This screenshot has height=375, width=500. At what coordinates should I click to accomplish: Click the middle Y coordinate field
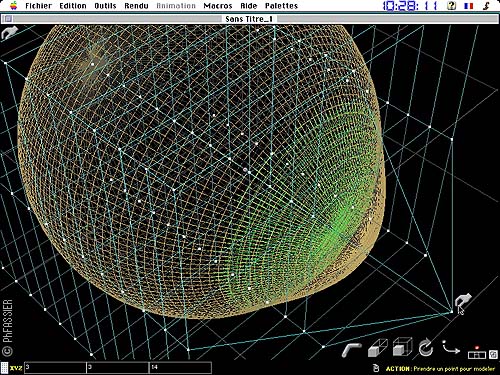click(x=118, y=368)
